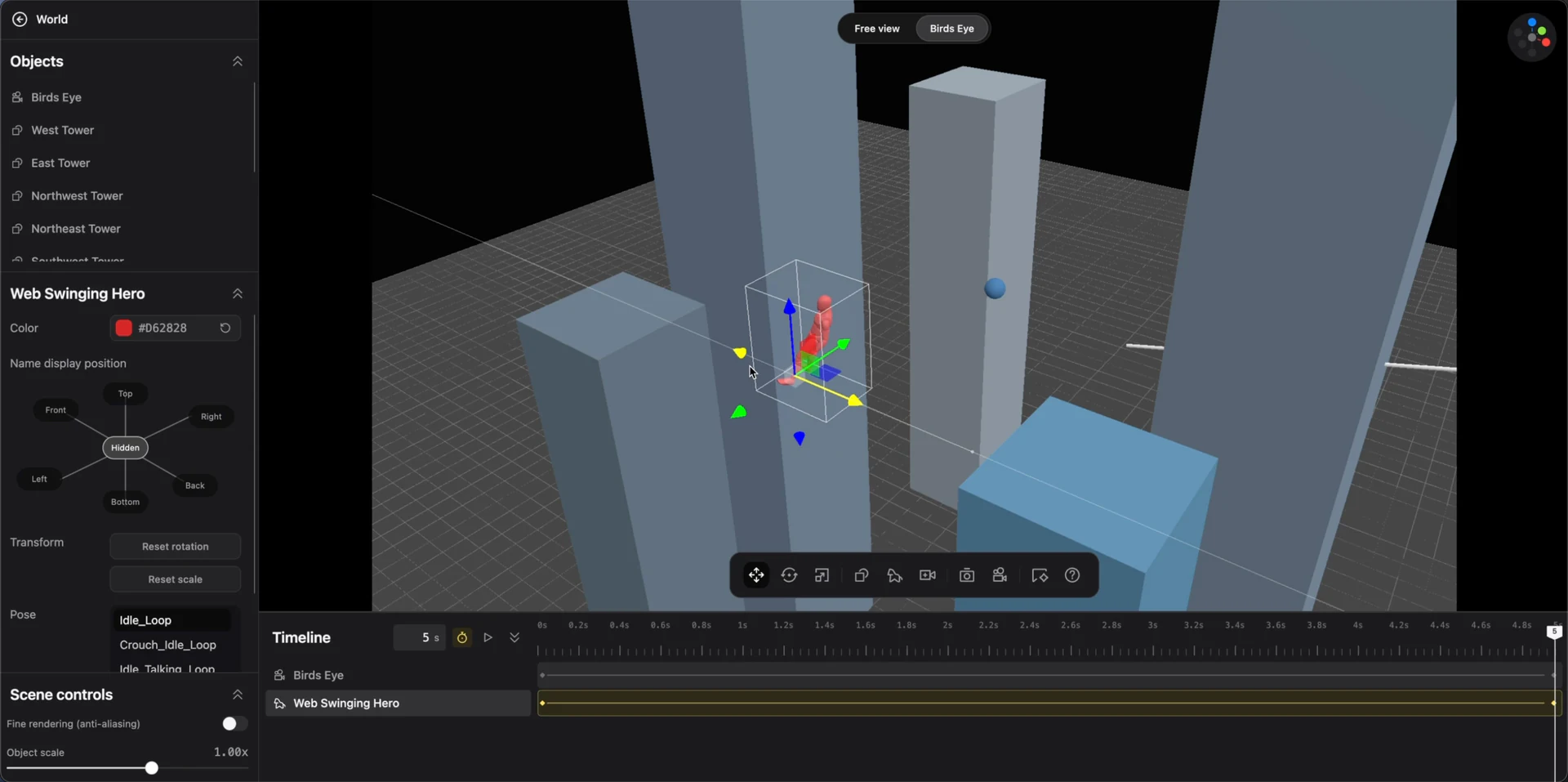Click the orientation gizmo in top-right corner
This screenshot has width=1568, height=782.
tap(1532, 37)
